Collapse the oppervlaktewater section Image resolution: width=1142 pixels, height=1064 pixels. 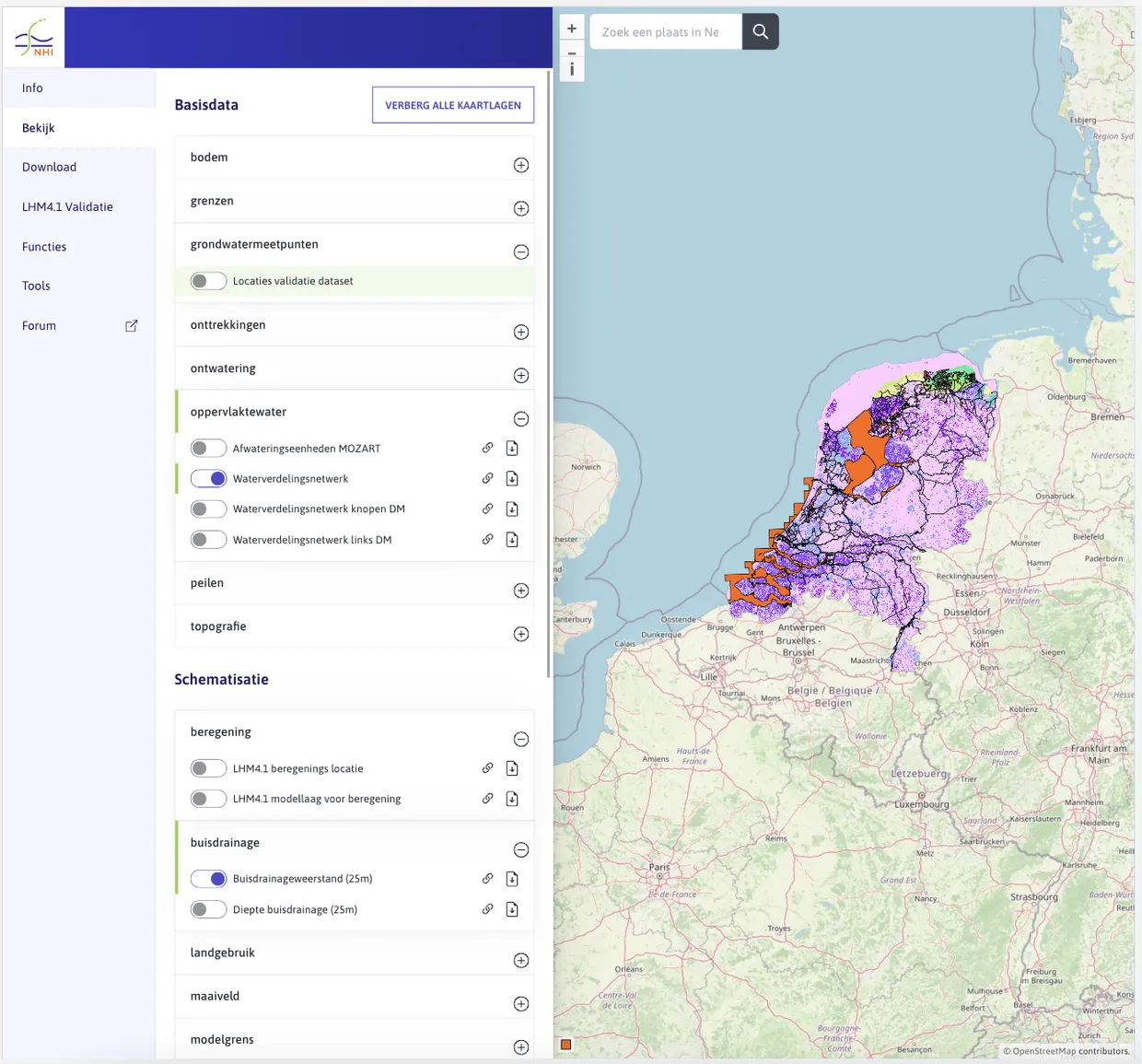520,419
